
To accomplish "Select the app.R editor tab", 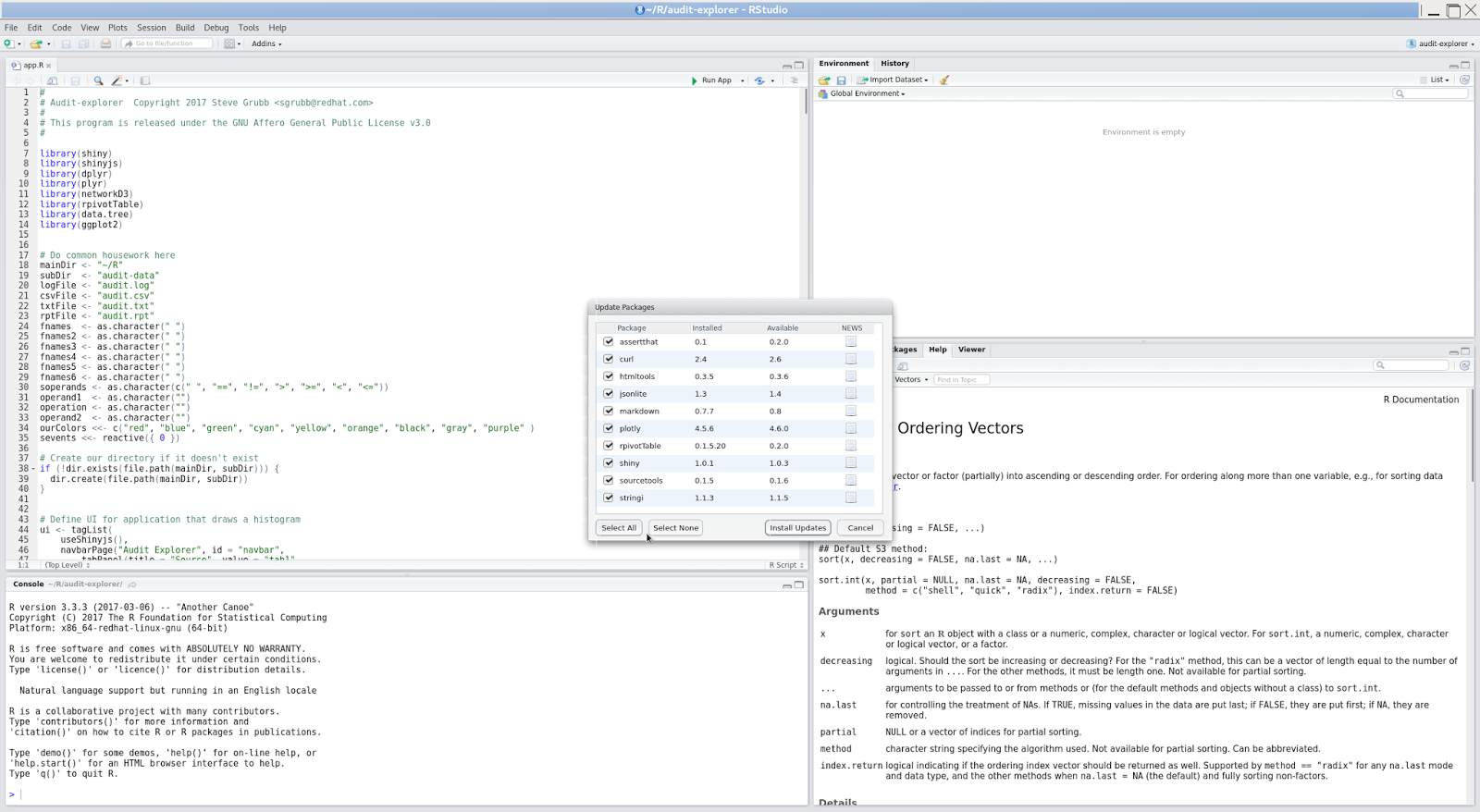I will [32, 66].
